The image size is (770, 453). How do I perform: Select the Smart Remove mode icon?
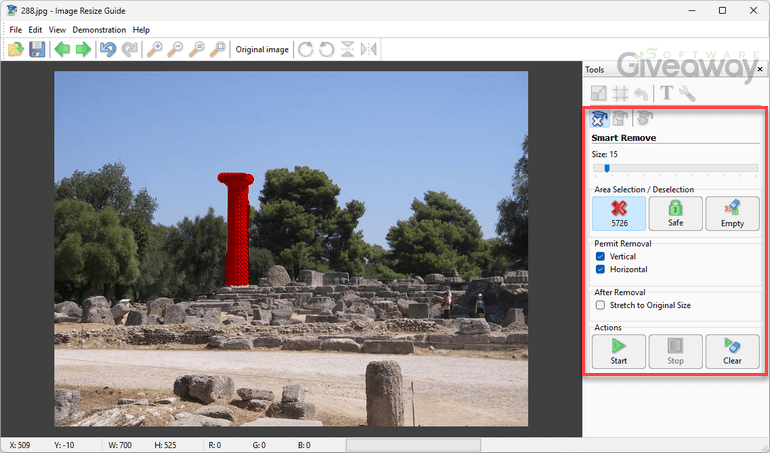(600, 119)
